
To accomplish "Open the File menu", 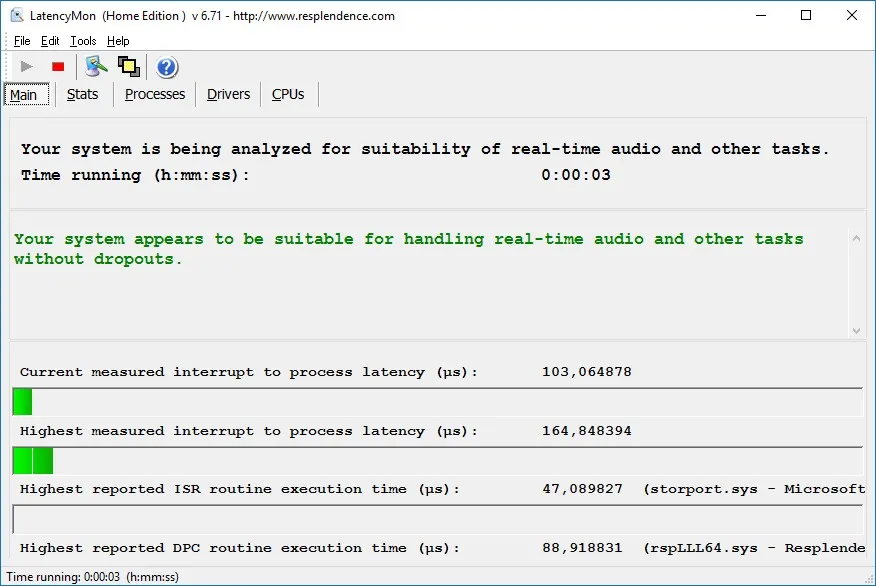I will (22, 41).
